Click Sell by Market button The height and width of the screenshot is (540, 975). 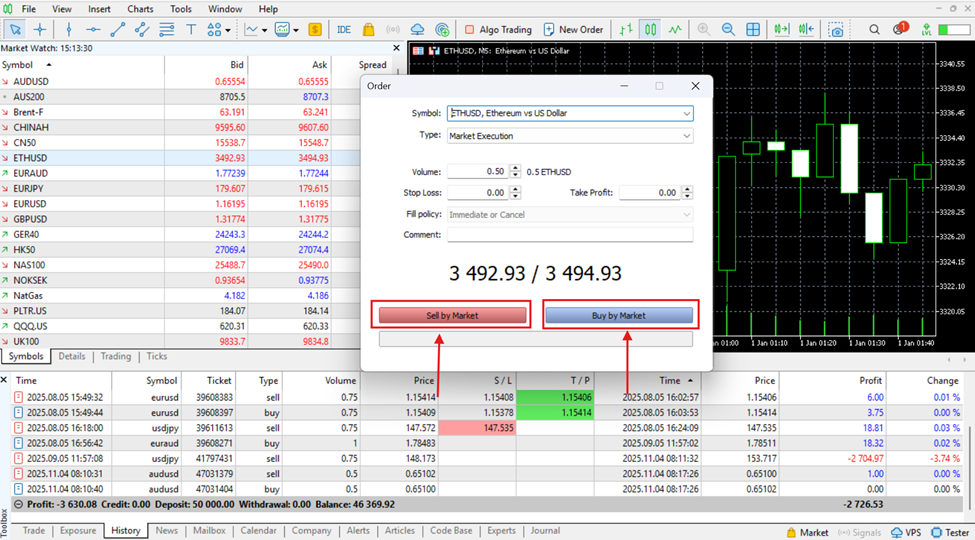(x=452, y=316)
